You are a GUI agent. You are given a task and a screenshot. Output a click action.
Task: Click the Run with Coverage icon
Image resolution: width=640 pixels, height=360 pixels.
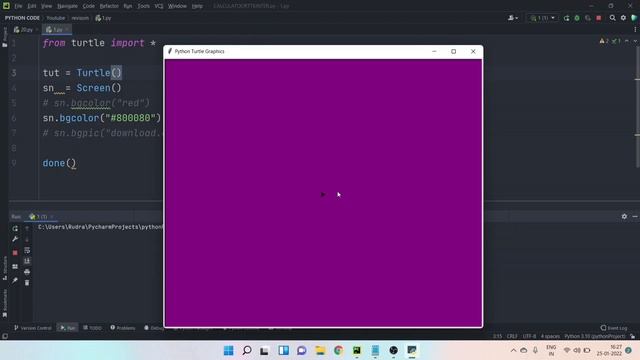point(588,18)
